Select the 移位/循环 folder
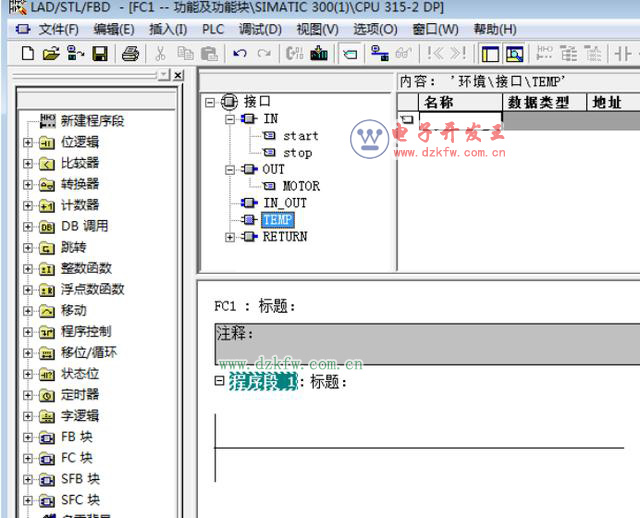Screen dimensions: 640x518 click(89, 353)
